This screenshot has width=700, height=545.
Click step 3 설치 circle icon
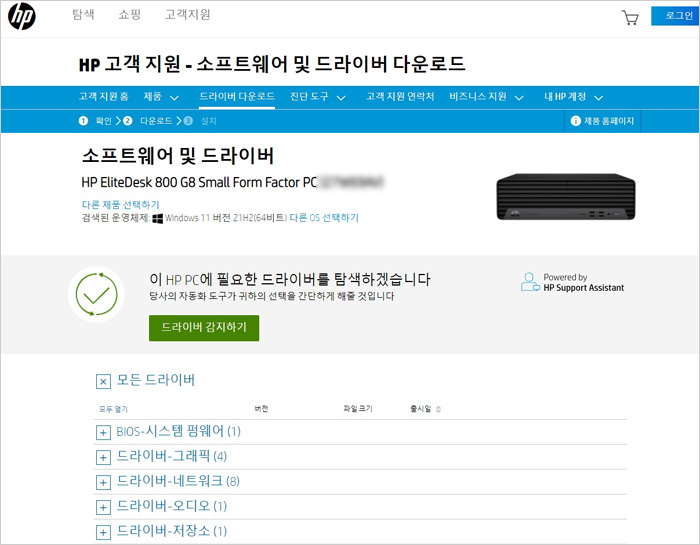click(188, 121)
